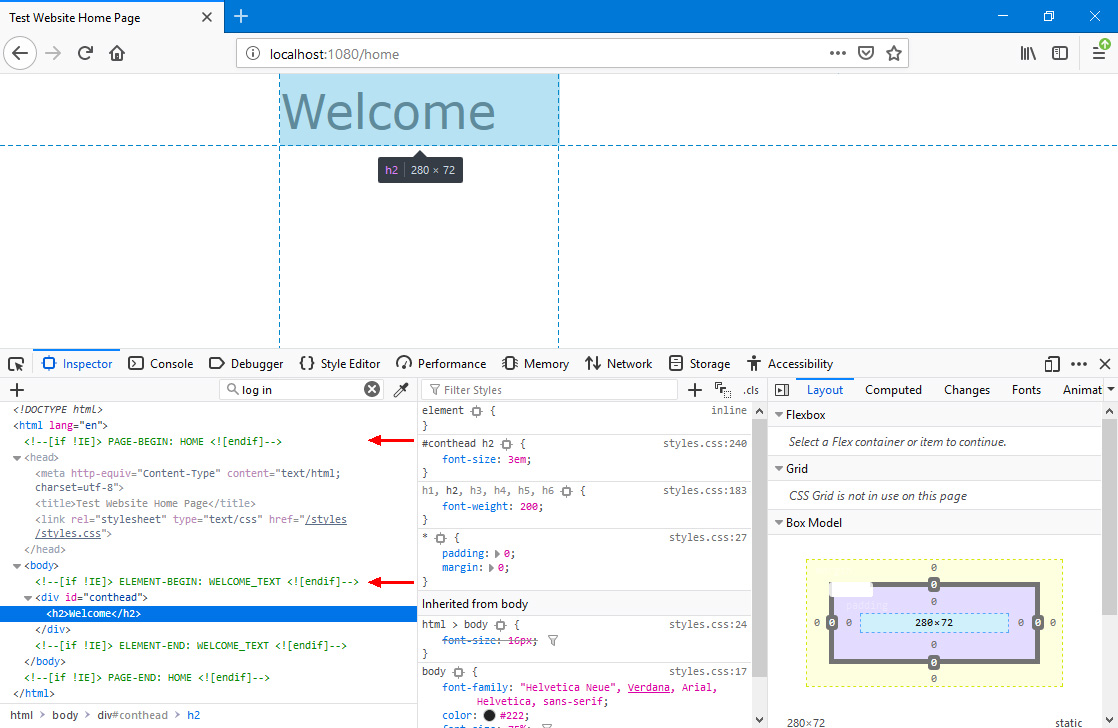Toggle the sidebars icon in browser toolbar
The height and width of the screenshot is (728, 1118).
pos(1060,53)
